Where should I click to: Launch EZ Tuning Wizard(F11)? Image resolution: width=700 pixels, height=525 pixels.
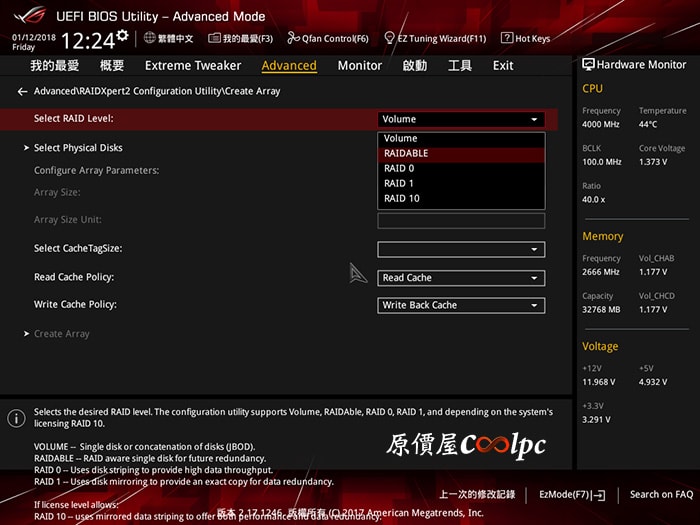[442, 38]
